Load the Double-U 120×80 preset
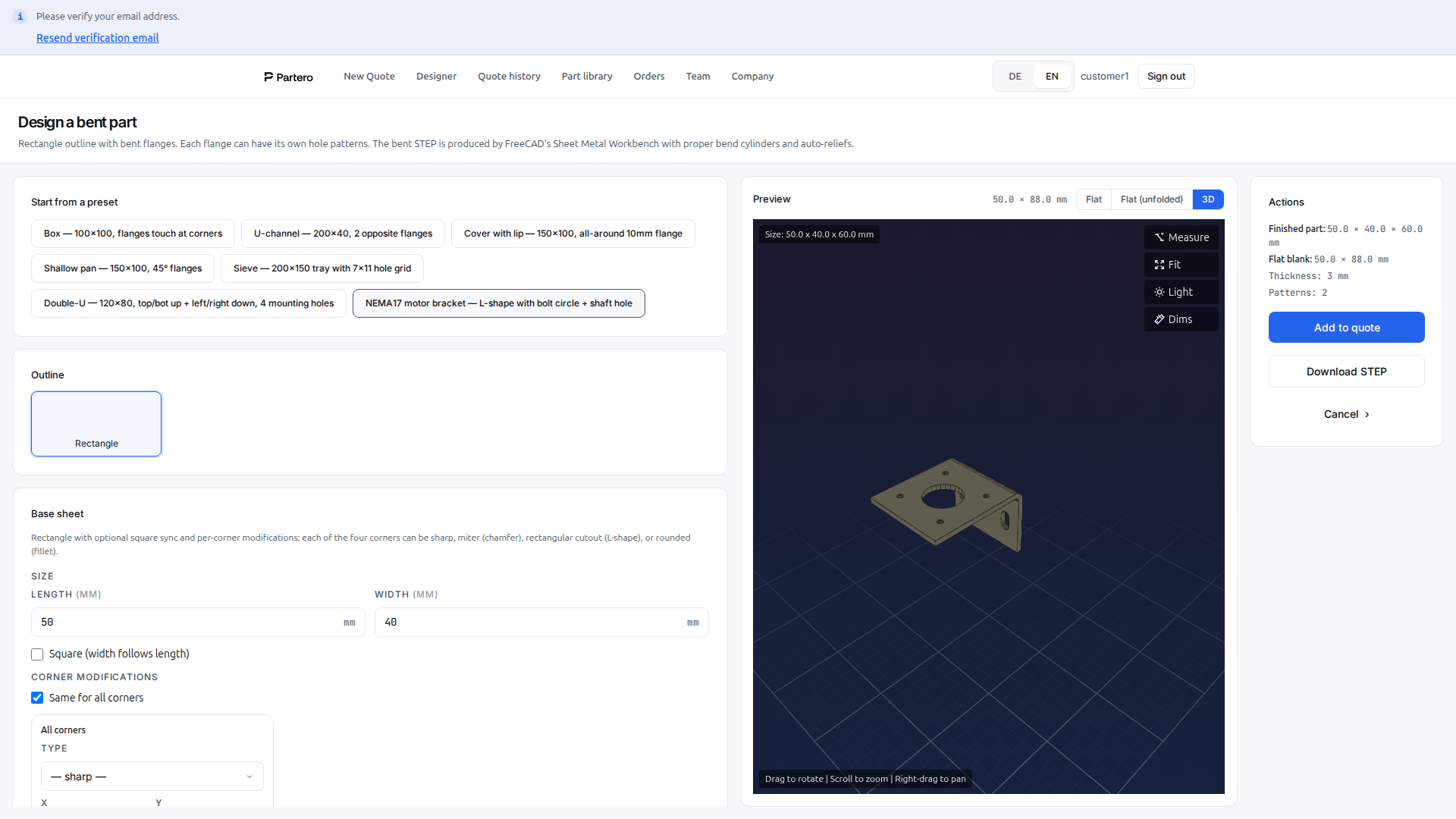 point(189,303)
